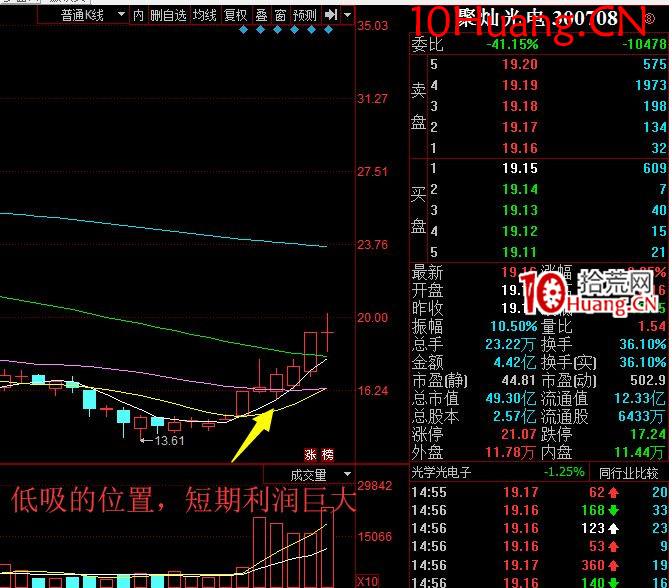
Task: Expand the toolbar overflow dropdown arrow
Action: pos(348,15)
